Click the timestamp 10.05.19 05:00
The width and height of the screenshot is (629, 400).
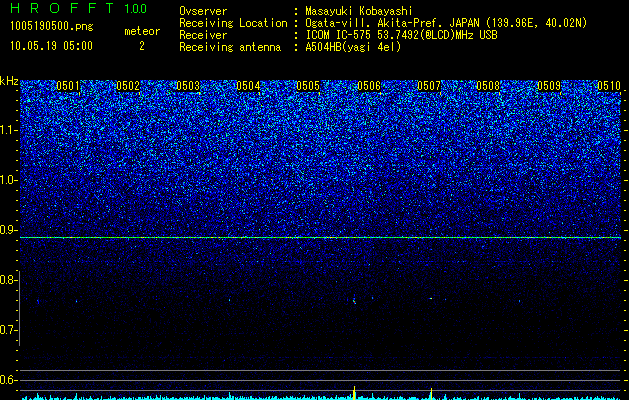coord(51,46)
